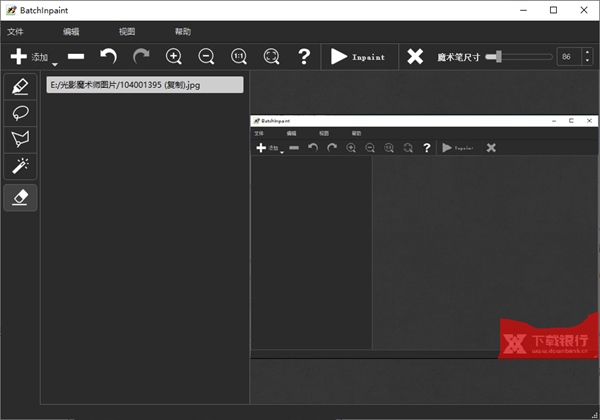Viewport: 600px width, 420px height.
Task: Fit image to window with zoom-fit icon
Action: [x=271, y=57]
